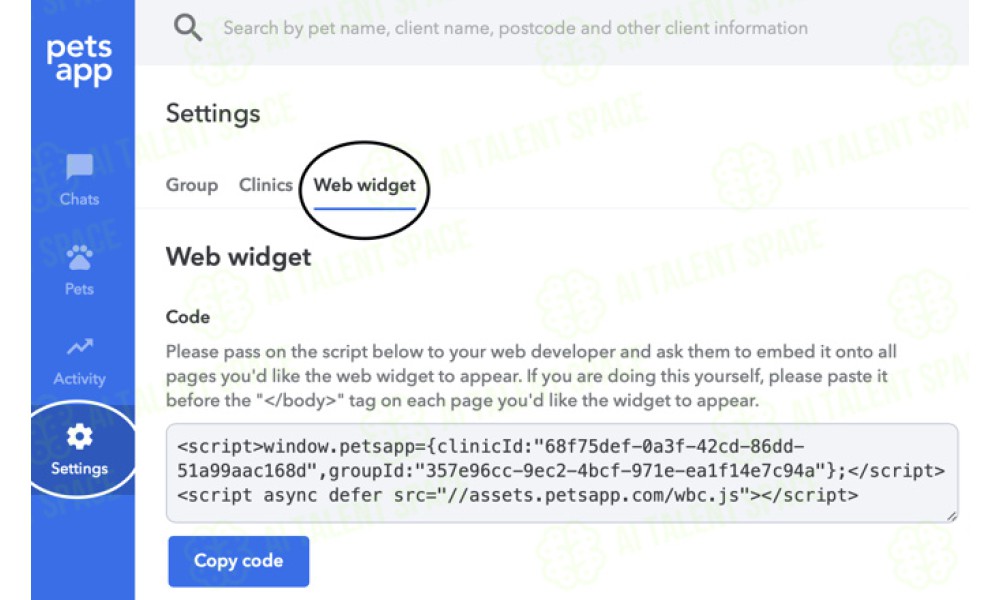Click inside the script code text box
The width and height of the screenshot is (1000, 600).
pyautogui.click(x=562, y=472)
